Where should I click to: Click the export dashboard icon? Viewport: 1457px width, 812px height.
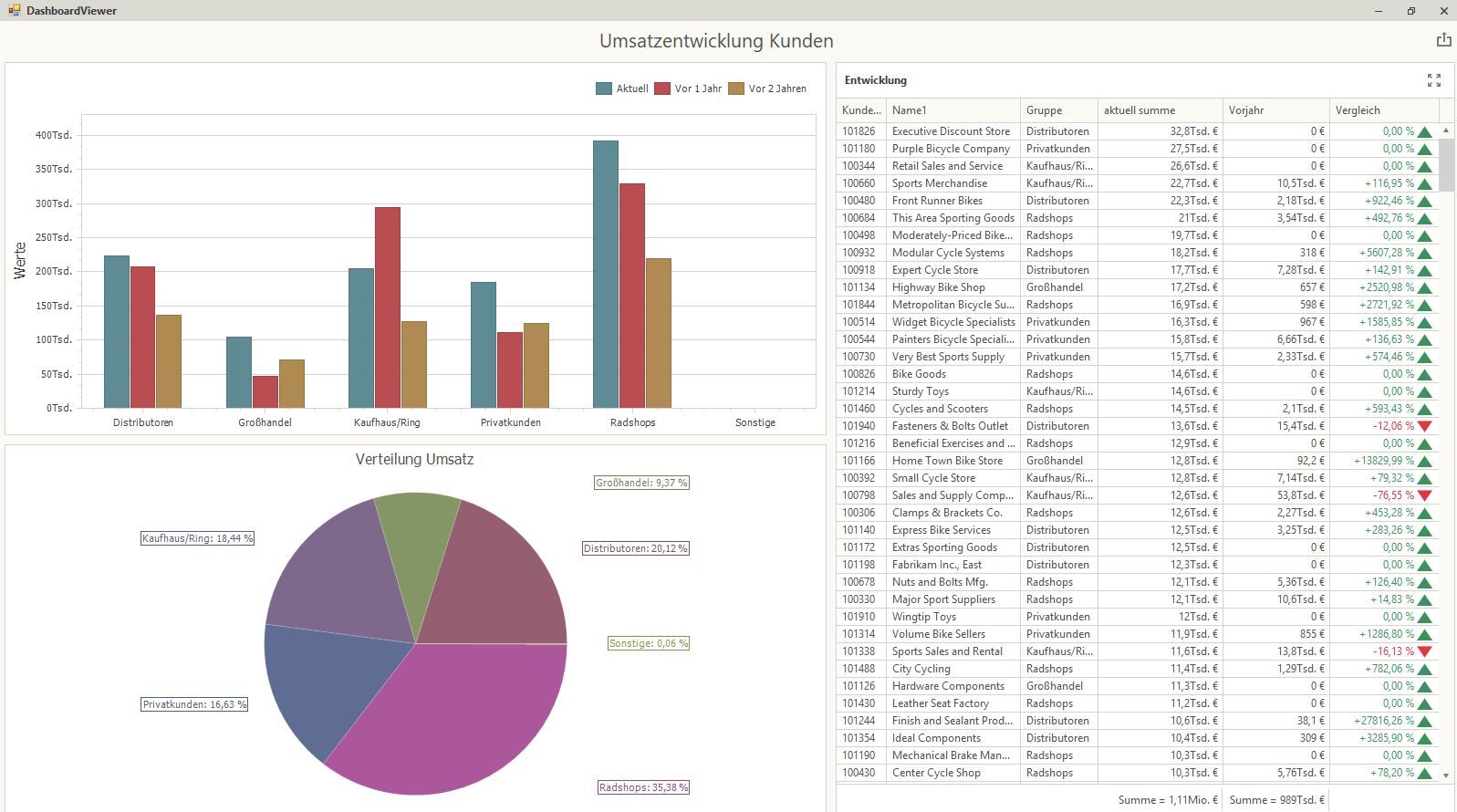pos(1443,40)
